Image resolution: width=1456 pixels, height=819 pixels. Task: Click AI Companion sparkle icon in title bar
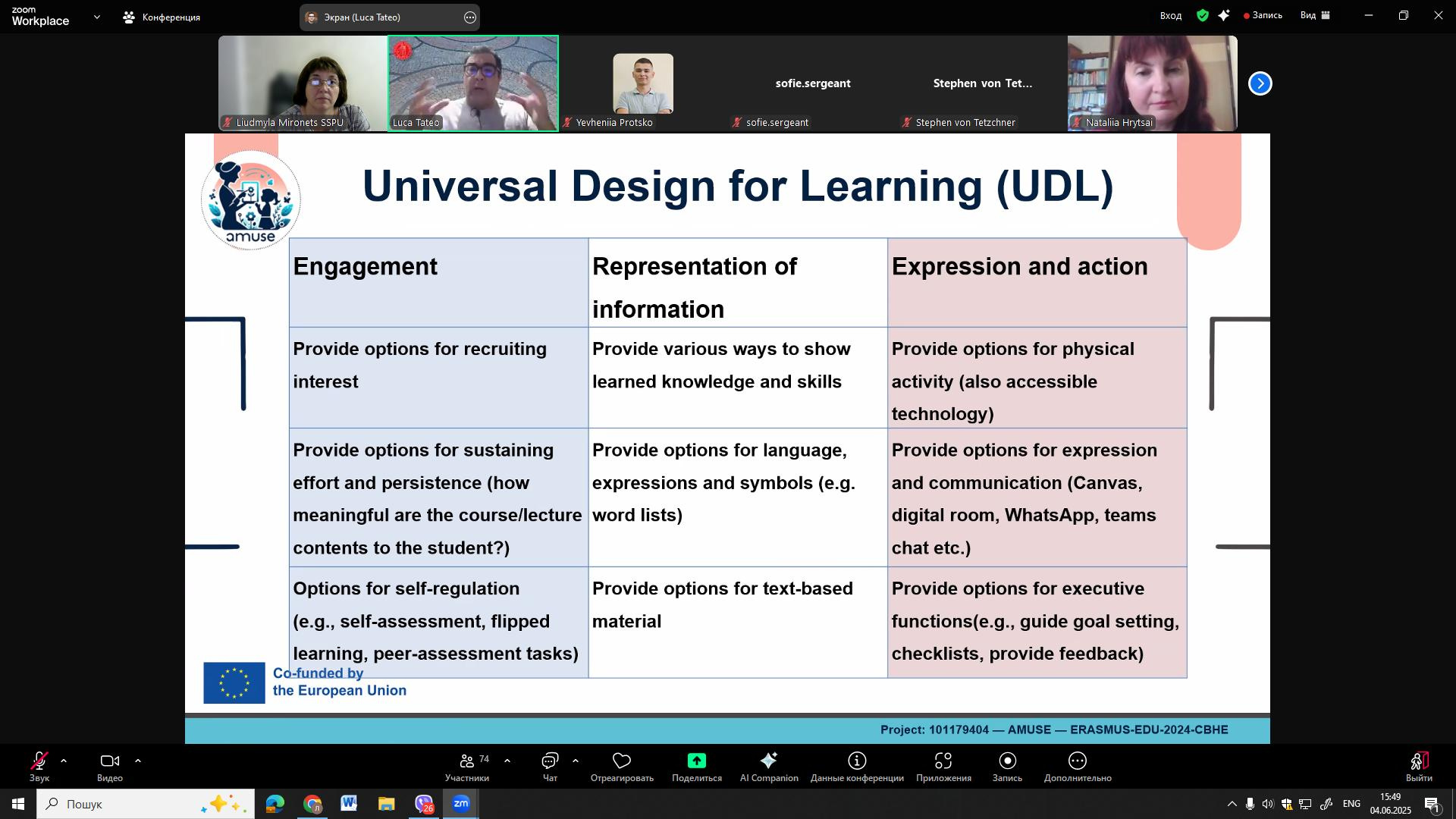click(1224, 15)
